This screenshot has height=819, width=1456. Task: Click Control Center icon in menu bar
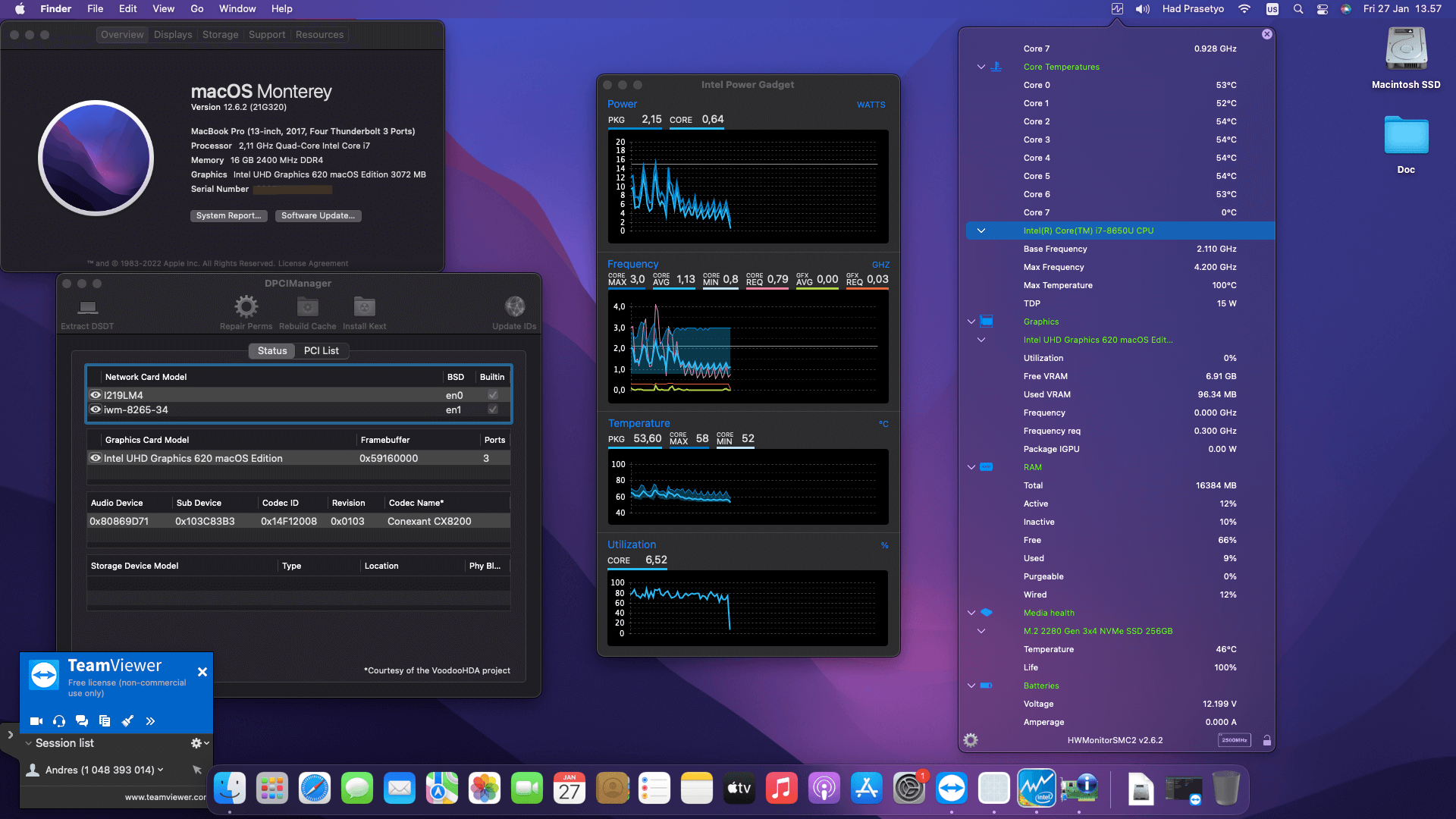[x=1323, y=9]
